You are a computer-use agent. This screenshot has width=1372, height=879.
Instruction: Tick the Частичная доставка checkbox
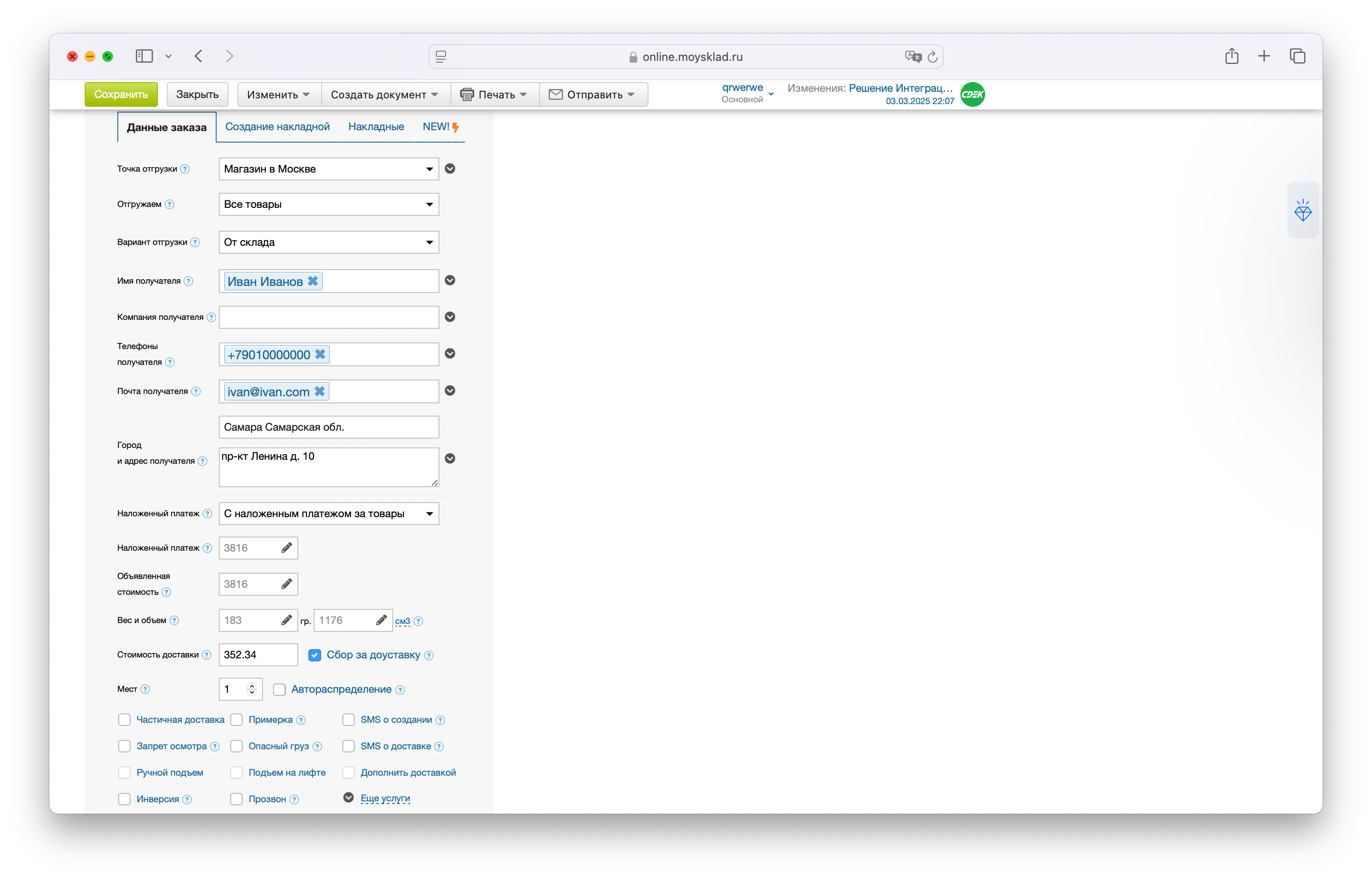click(124, 720)
